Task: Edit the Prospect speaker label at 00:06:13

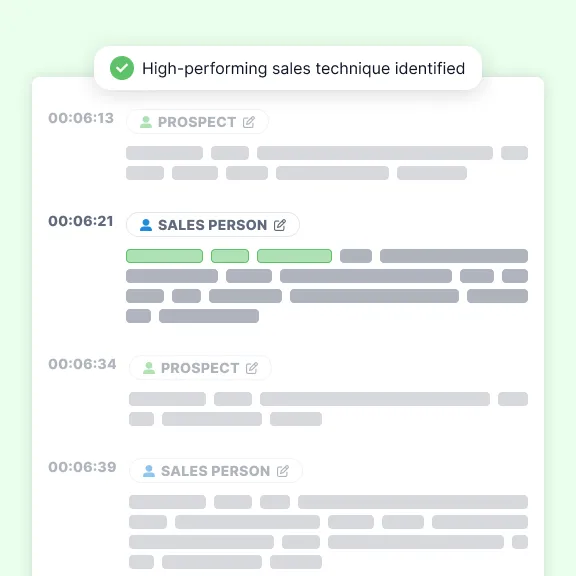Action: coord(249,122)
